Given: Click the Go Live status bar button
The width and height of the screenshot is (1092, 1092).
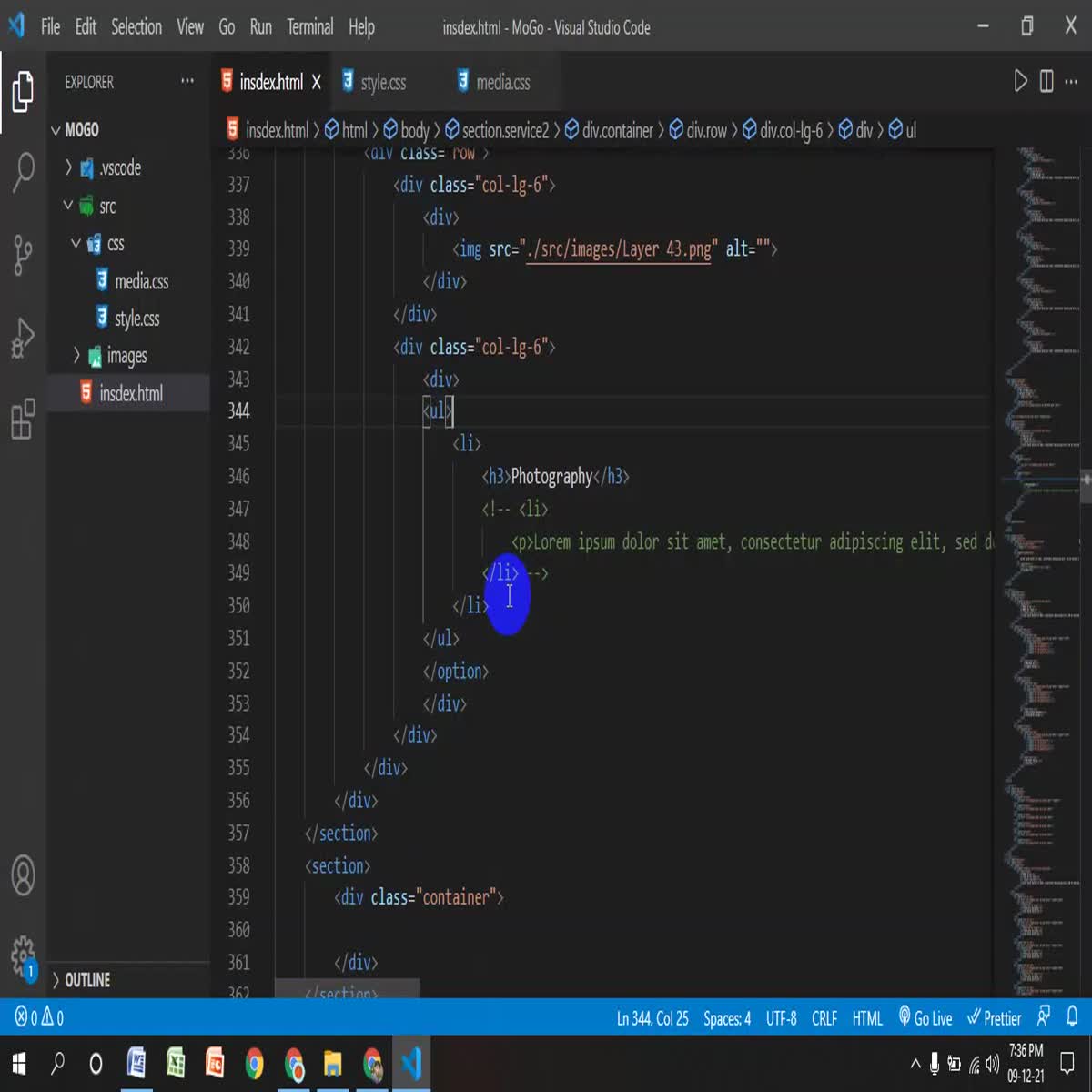Looking at the screenshot, I should [925, 1017].
